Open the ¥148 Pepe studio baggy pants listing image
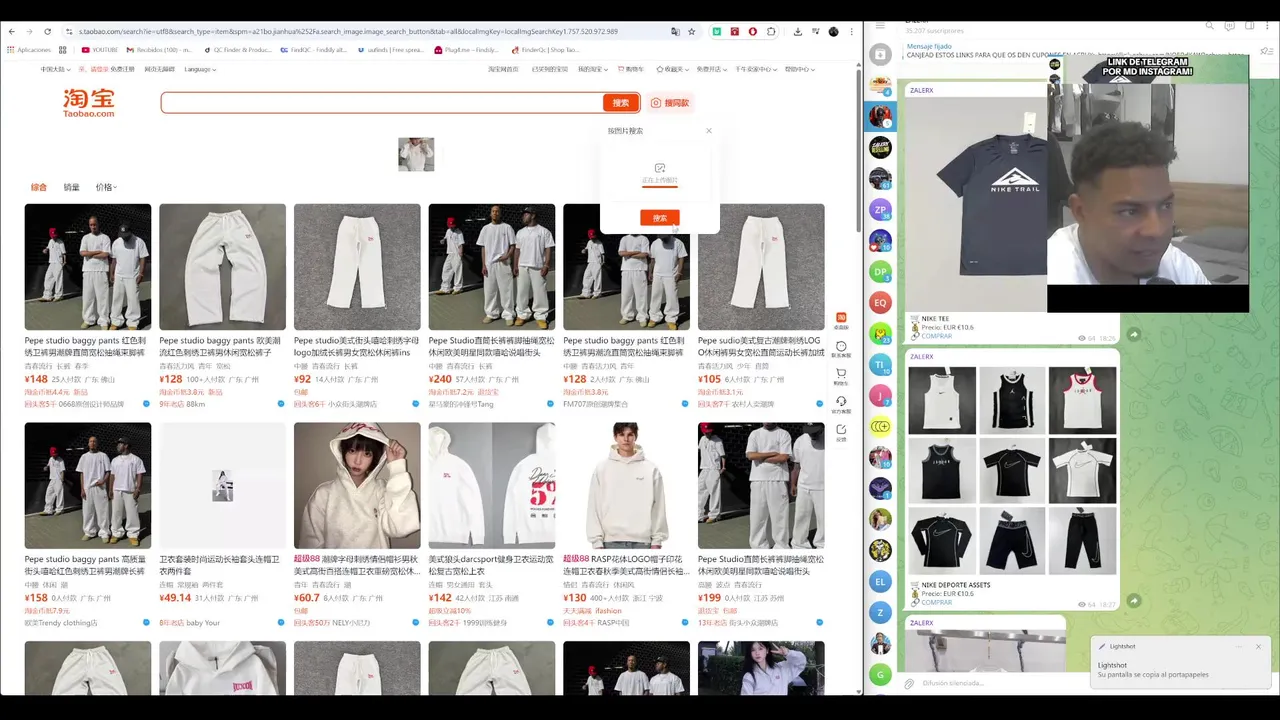The height and width of the screenshot is (720, 1280). (88, 267)
